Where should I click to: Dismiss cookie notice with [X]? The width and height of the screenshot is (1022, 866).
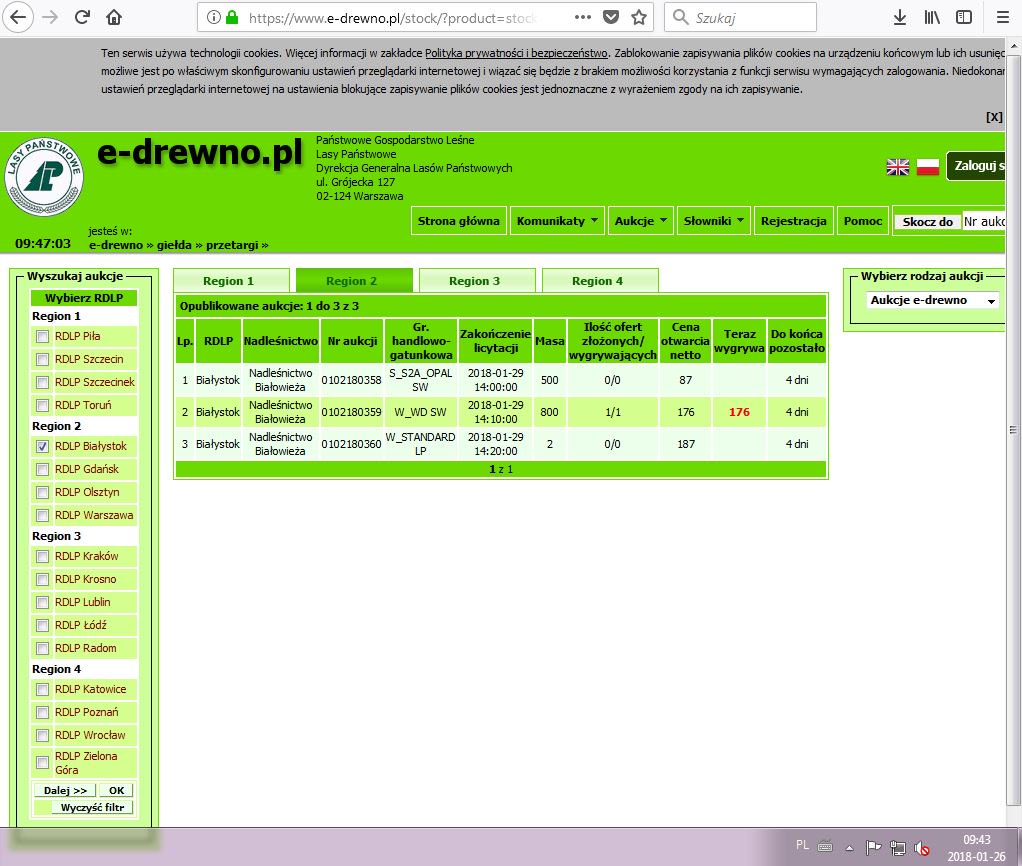[x=994, y=117]
